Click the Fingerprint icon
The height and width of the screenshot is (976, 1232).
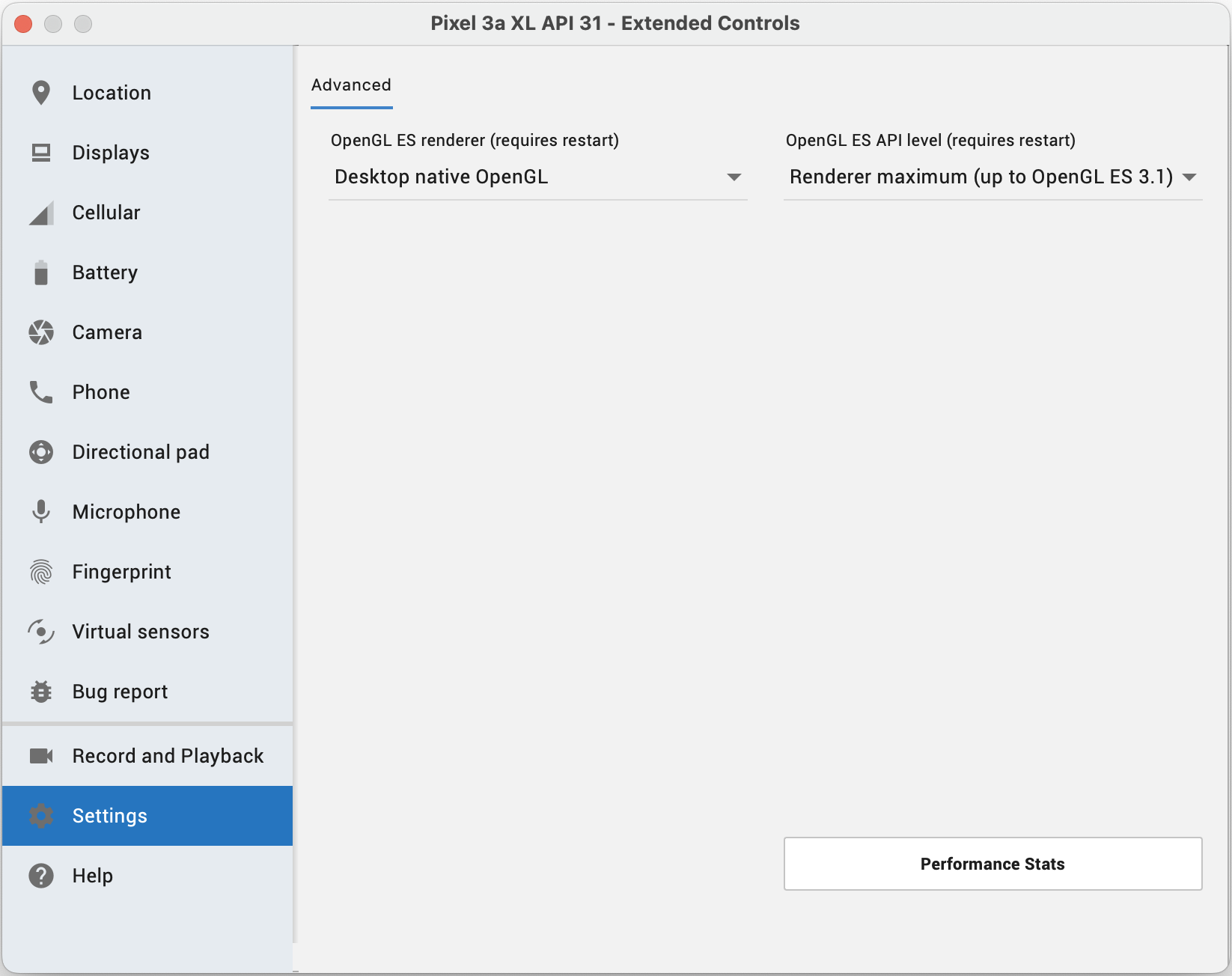41,572
